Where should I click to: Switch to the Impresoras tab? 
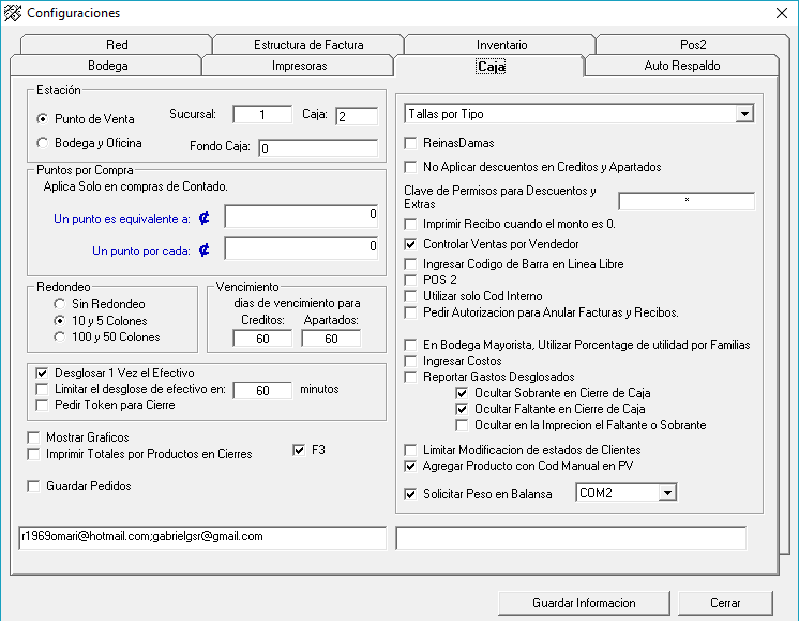[299, 66]
